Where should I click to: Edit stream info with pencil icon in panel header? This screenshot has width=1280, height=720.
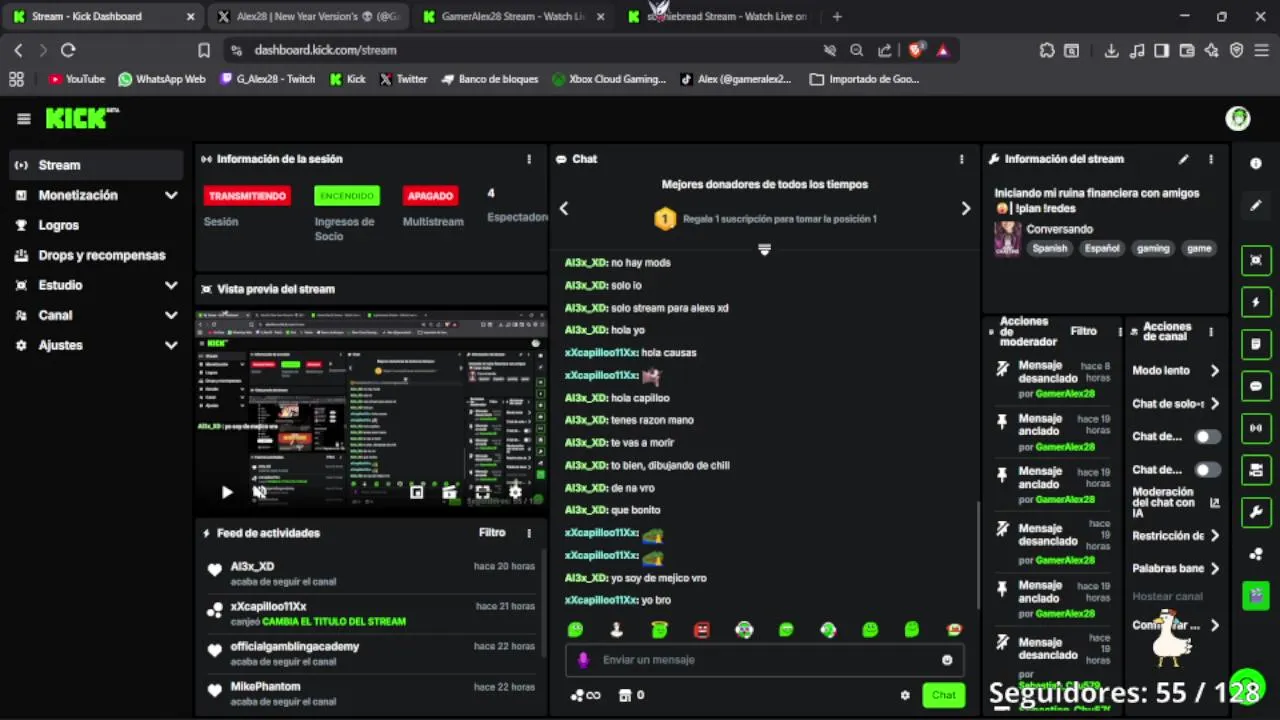1183,159
